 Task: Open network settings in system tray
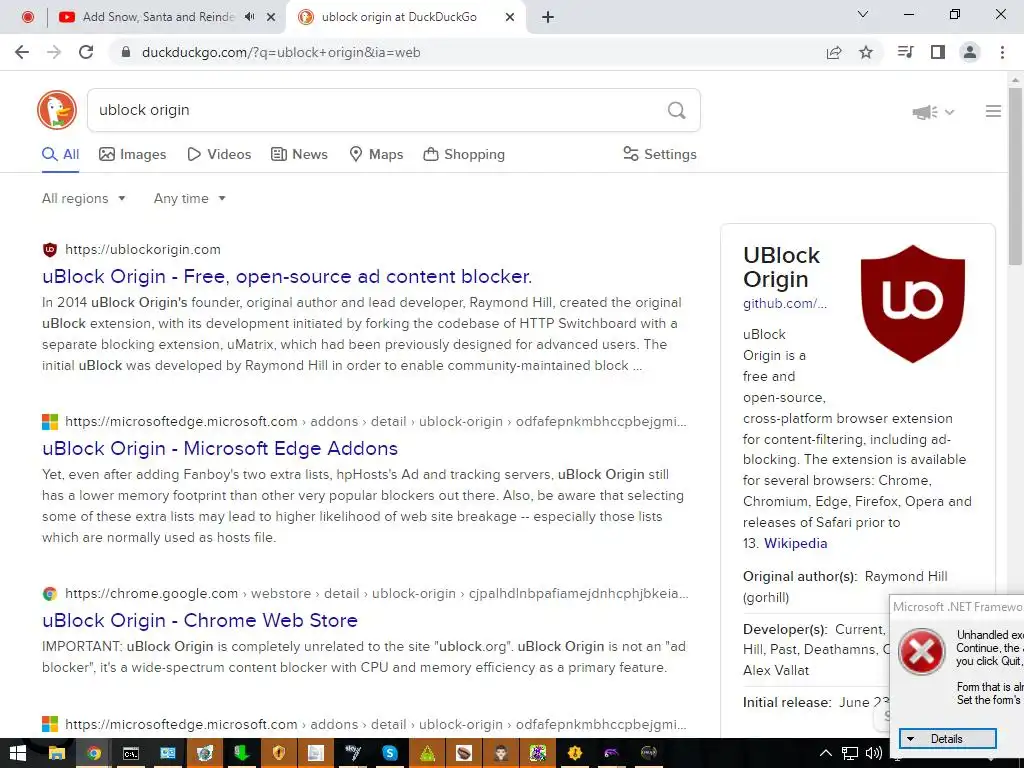tap(850, 753)
